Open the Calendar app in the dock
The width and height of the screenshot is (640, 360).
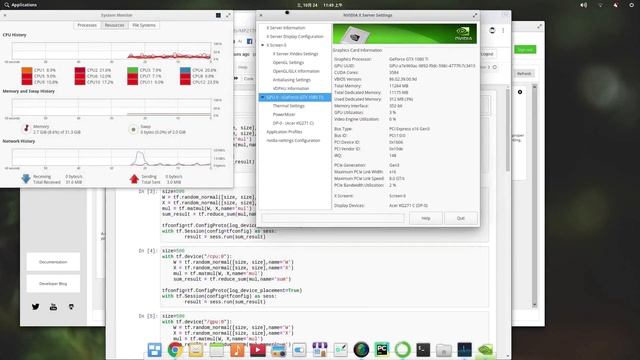[217, 350]
